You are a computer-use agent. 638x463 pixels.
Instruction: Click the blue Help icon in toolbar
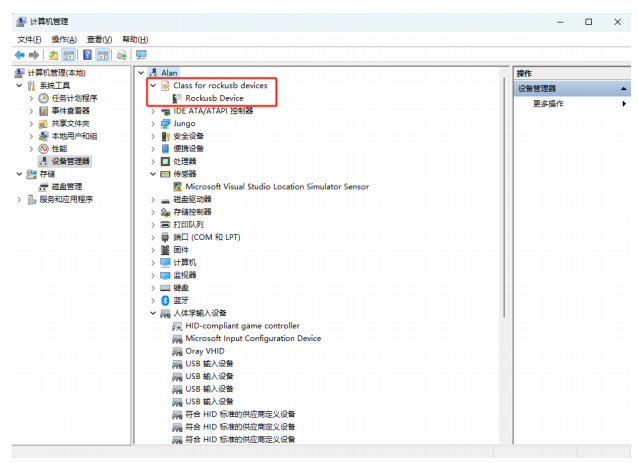[x=87, y=54]
